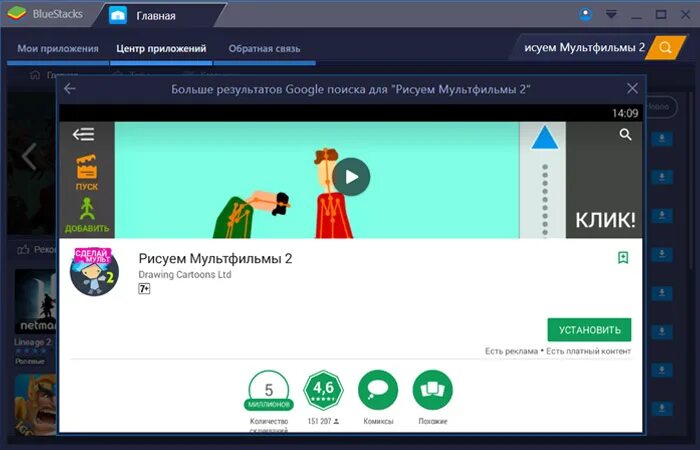700x450 pixels.
Task: Open Play Store search magnifier
Action: 625,134
